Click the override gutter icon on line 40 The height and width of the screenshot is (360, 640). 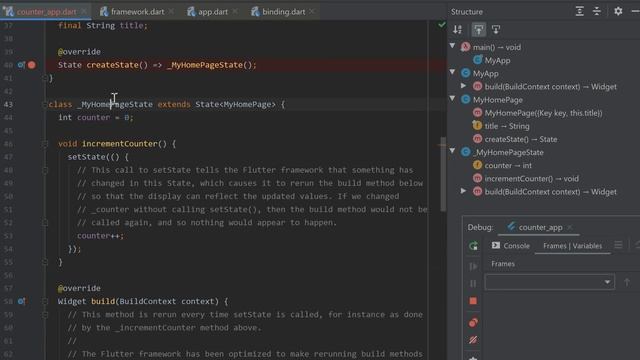pyautogui.click(x=21, y=65)
